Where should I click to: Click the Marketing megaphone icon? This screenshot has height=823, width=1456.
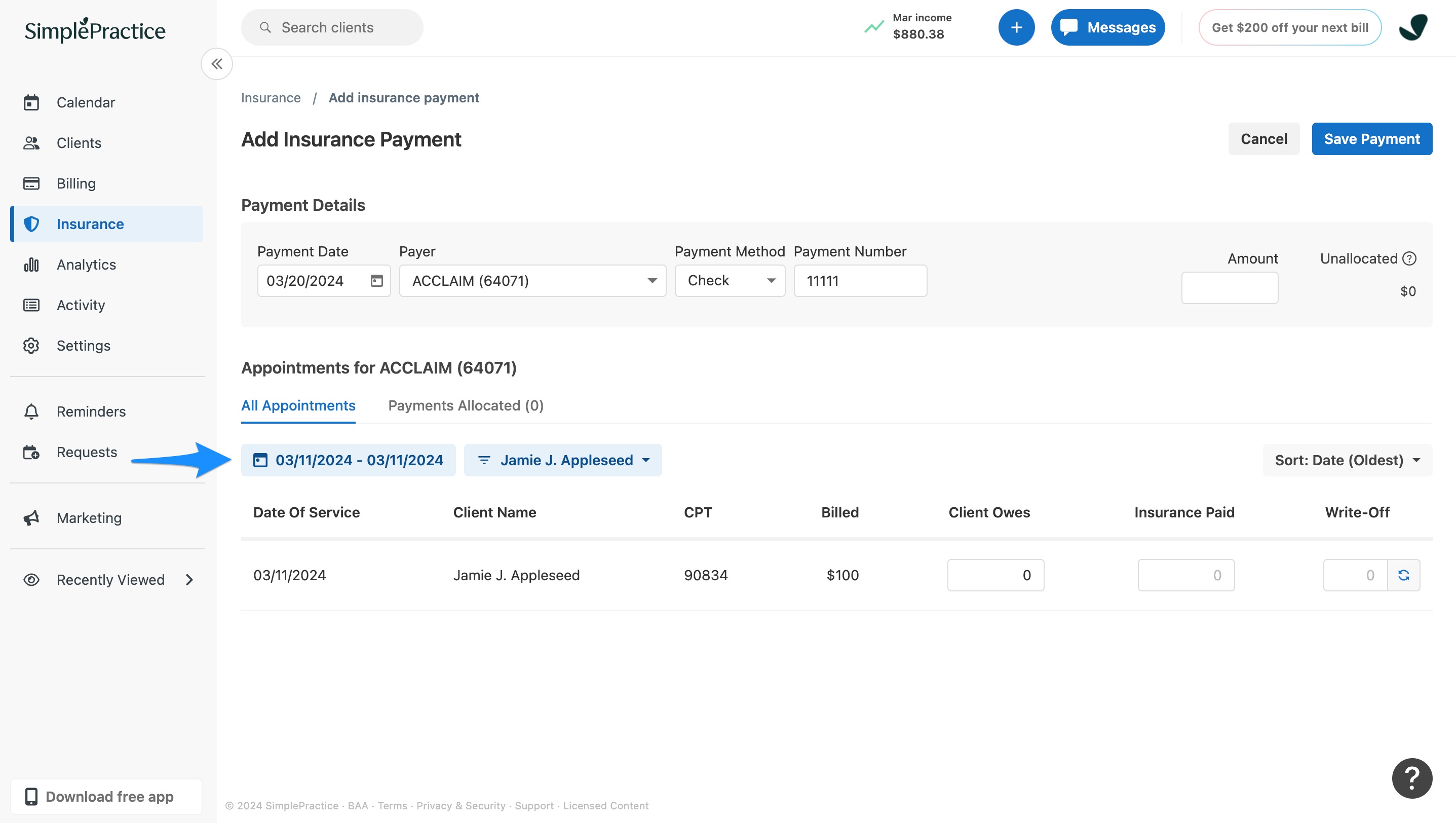point(31,518)
